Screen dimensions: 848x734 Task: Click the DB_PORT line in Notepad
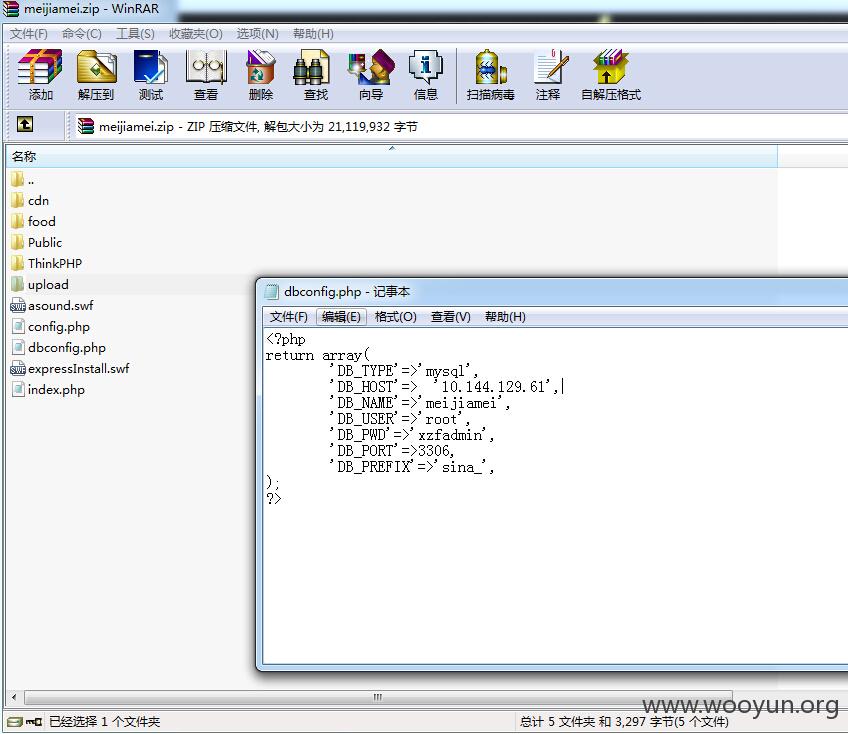(391, 451)
